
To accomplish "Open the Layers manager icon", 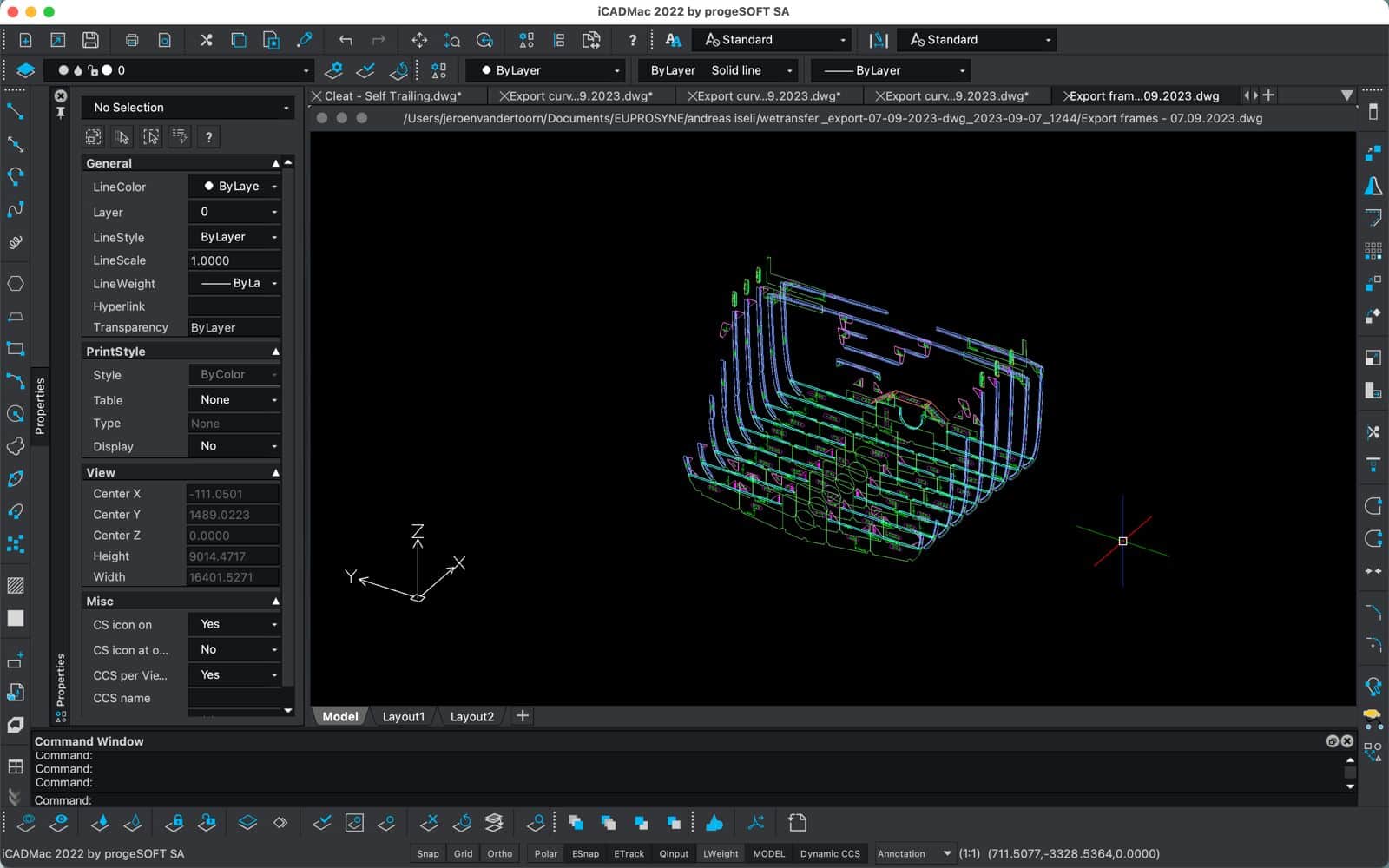I will pos(25,70).
